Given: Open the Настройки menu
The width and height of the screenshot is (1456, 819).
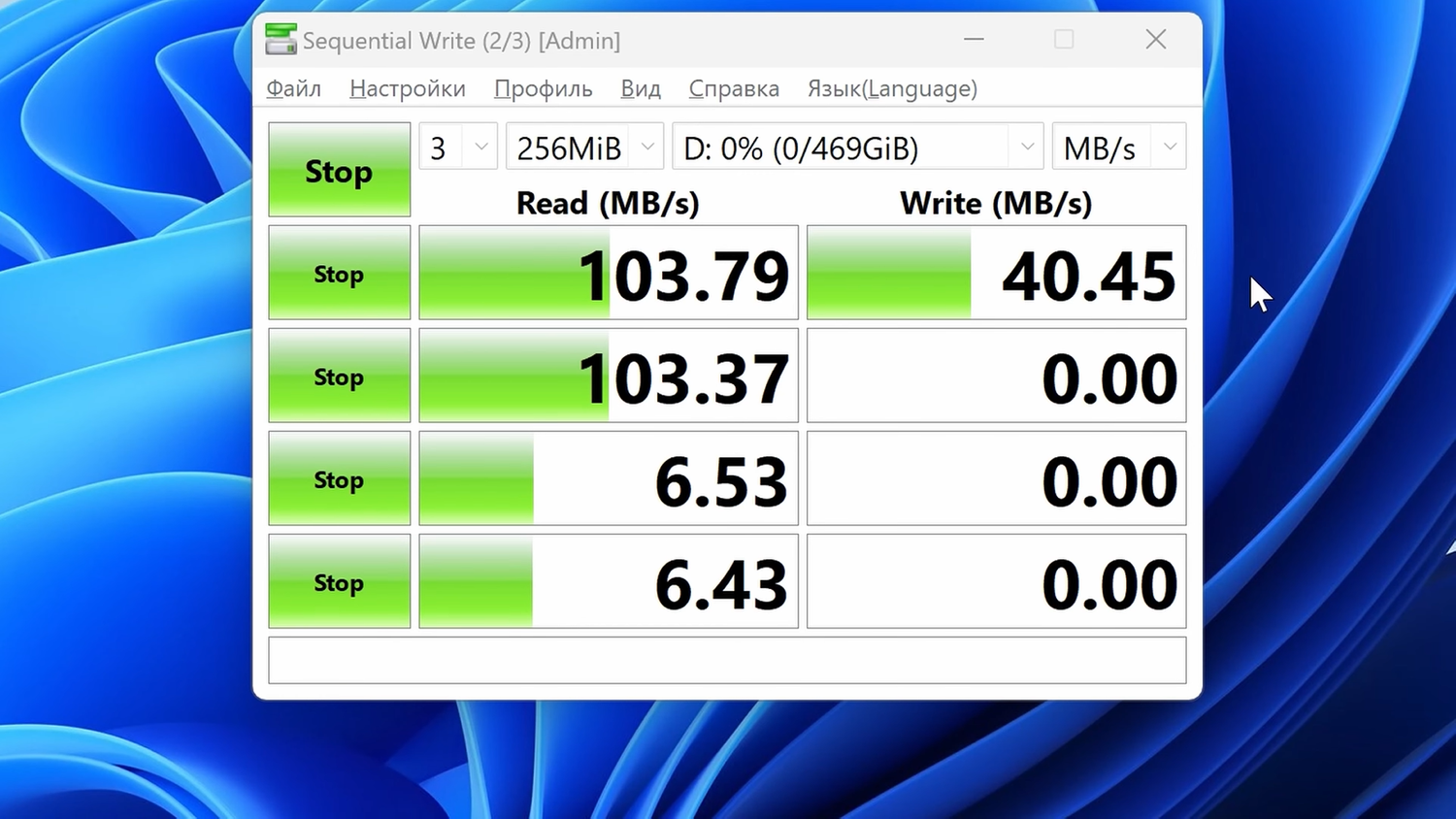Looking at the screenshot, I should pos(408,88).
